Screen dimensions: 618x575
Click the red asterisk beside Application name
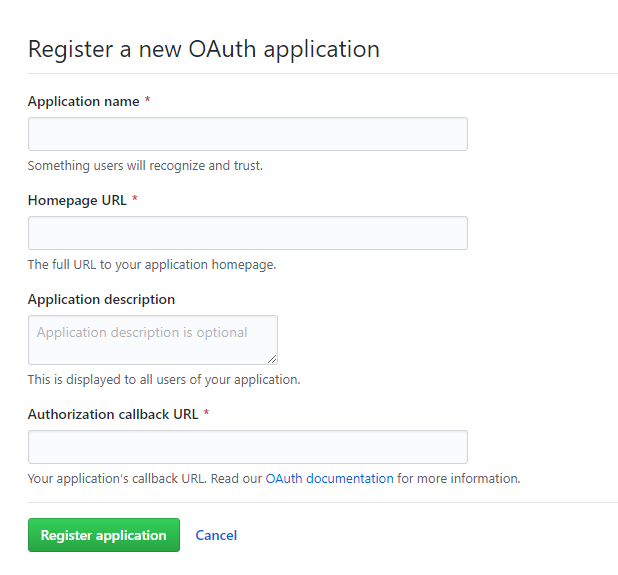[x=148, y=102]
